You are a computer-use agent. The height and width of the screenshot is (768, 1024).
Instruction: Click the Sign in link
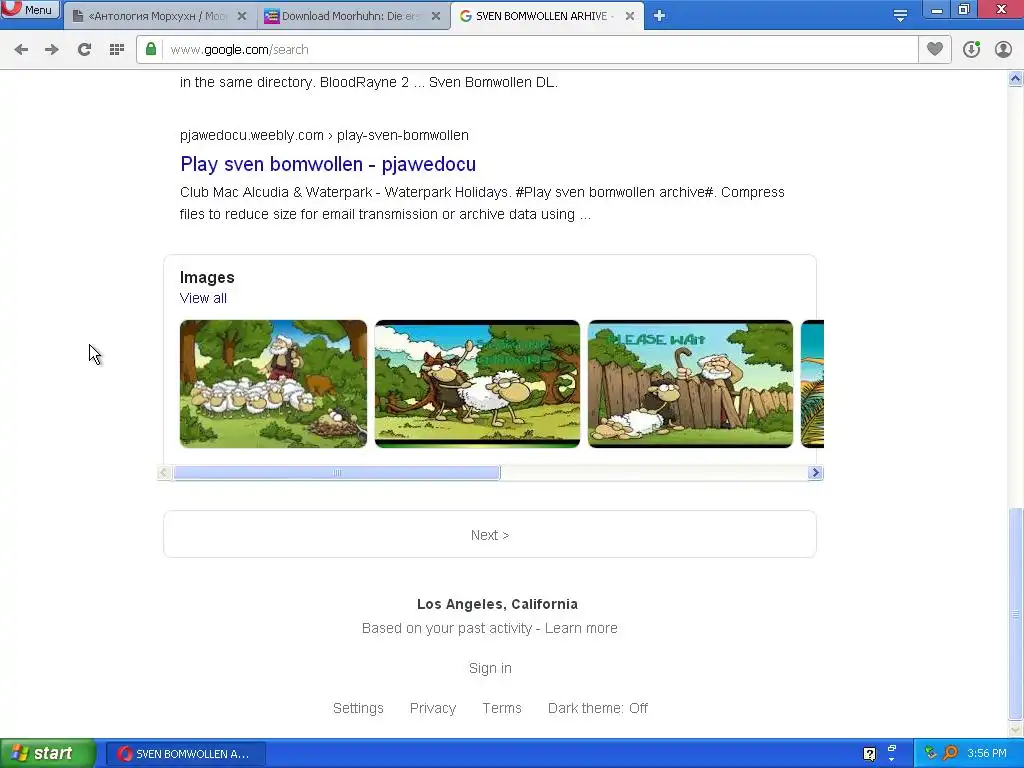pos(490,668)
